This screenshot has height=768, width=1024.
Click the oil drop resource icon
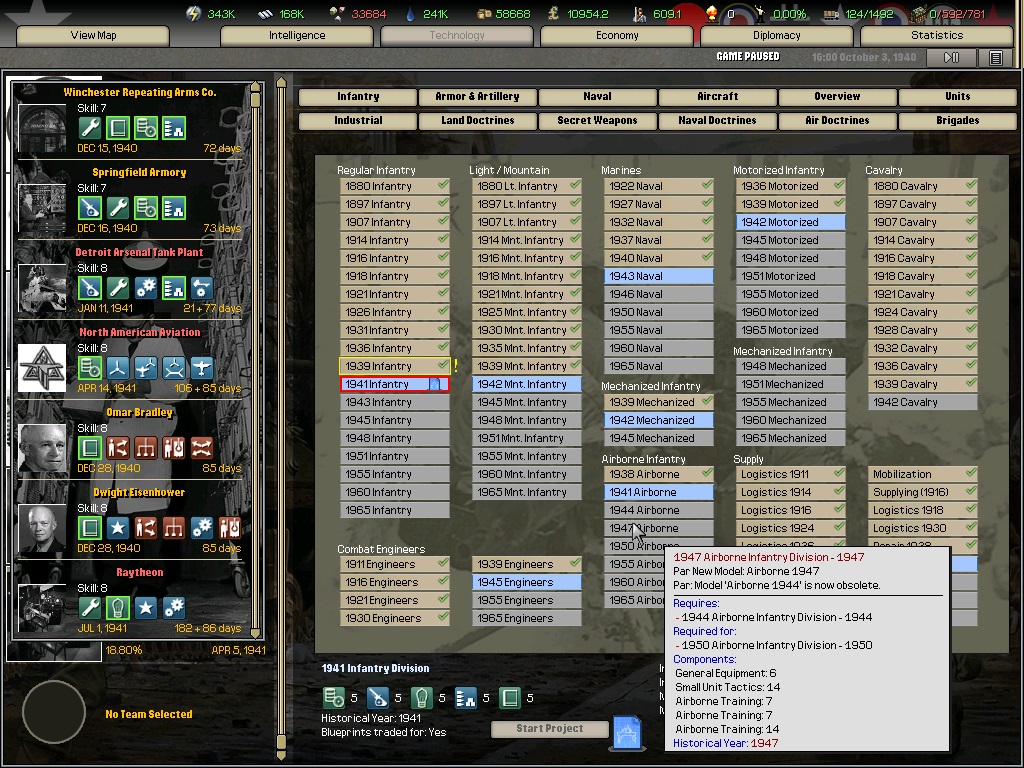pos(409,13)
